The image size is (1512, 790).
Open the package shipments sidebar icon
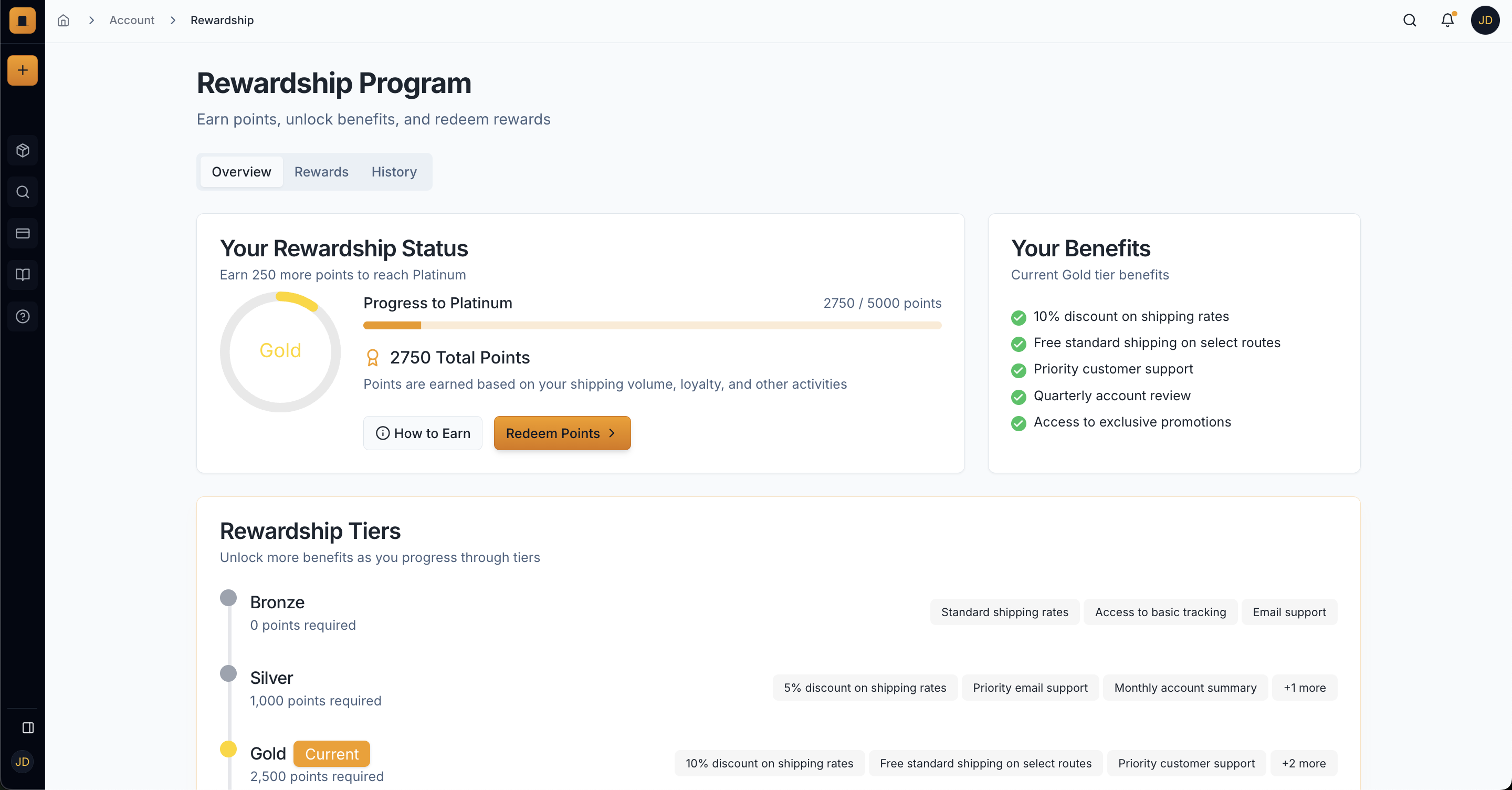[x=22, y=150]
